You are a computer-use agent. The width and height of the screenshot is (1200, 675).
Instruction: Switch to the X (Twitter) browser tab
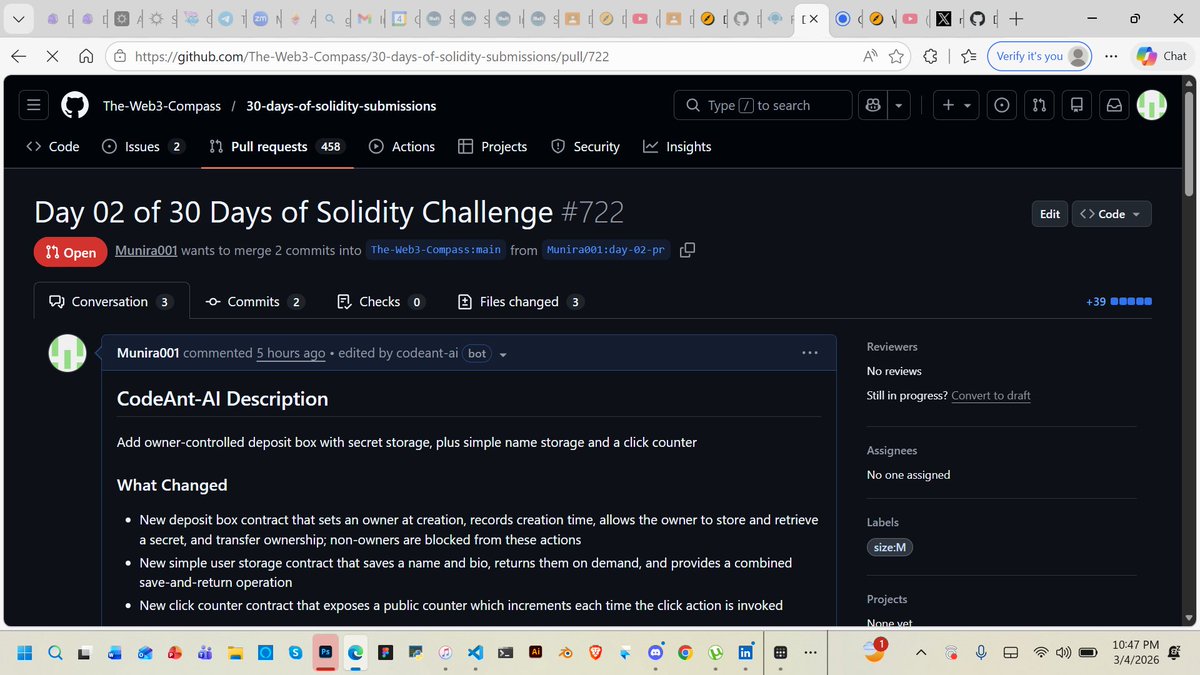pos(943,19)
